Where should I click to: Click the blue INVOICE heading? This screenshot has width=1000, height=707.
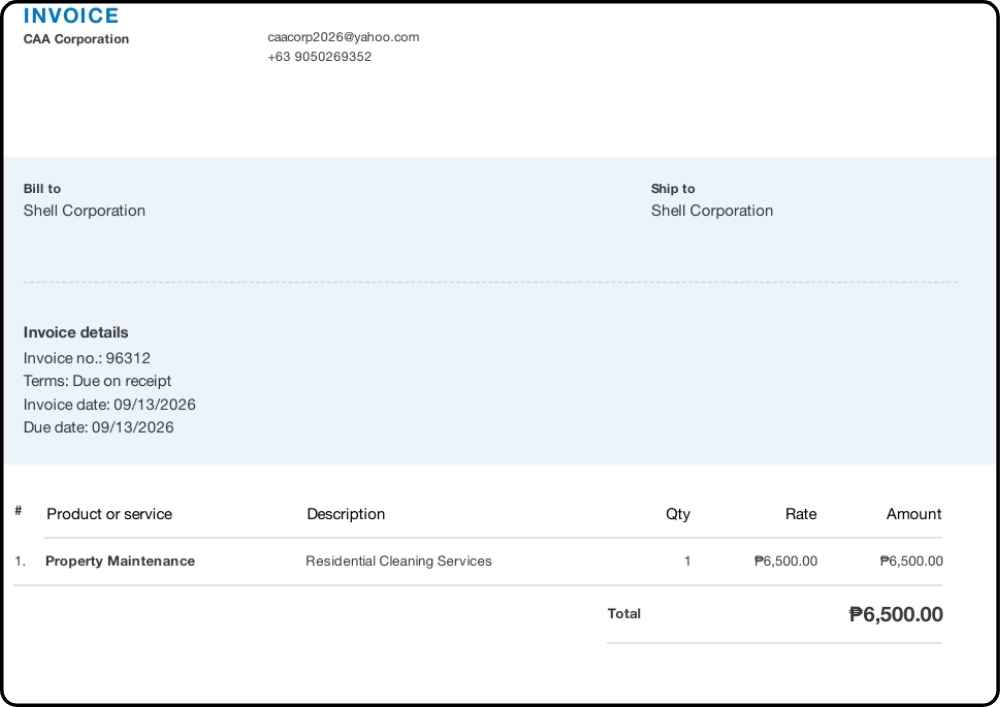coord(71,15)
